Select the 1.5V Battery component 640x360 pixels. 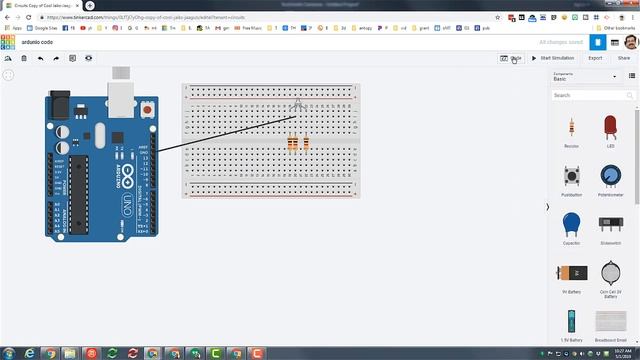[571, 325]
